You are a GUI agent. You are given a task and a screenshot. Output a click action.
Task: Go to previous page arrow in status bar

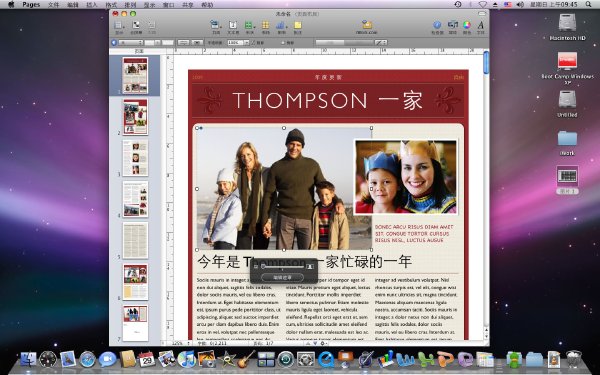pos(308,343)
